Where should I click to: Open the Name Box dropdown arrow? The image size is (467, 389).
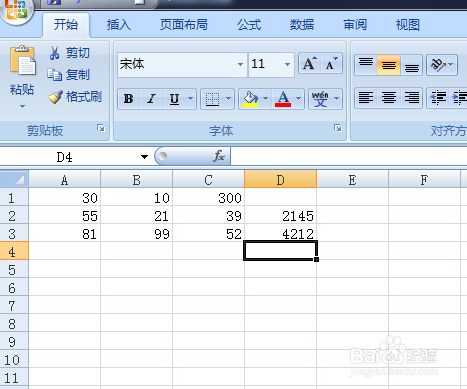point(144,157)
